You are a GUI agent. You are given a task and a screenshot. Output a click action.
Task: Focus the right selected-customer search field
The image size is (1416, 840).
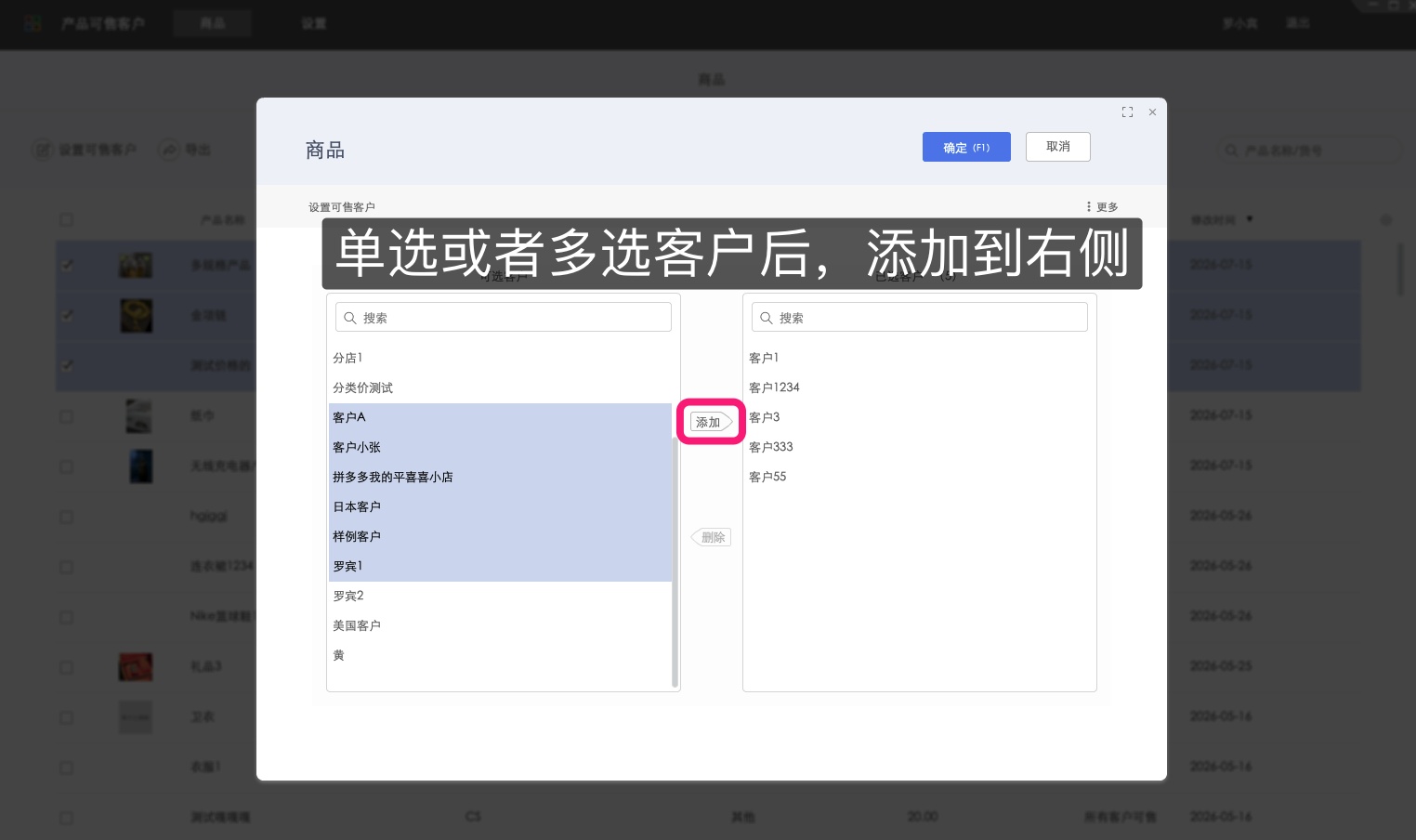point(920,318)
